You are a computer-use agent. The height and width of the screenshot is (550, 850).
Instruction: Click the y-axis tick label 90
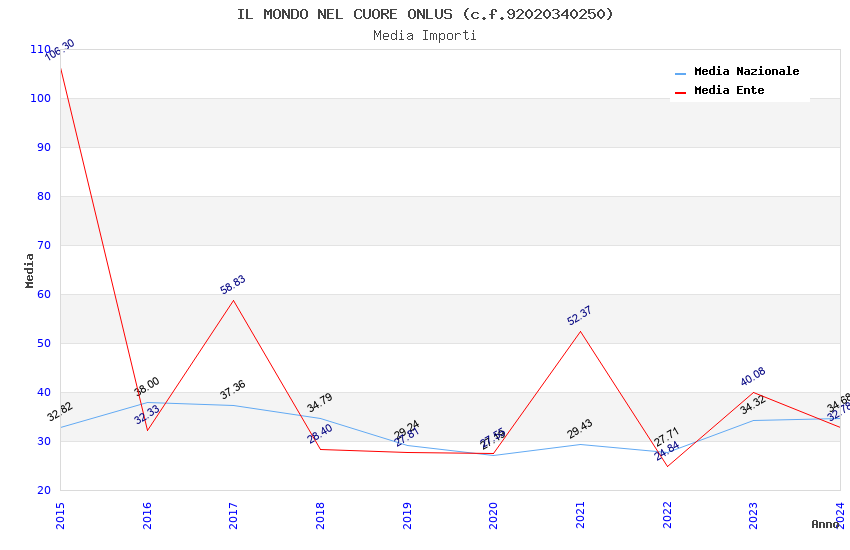(x=44, y=147)
